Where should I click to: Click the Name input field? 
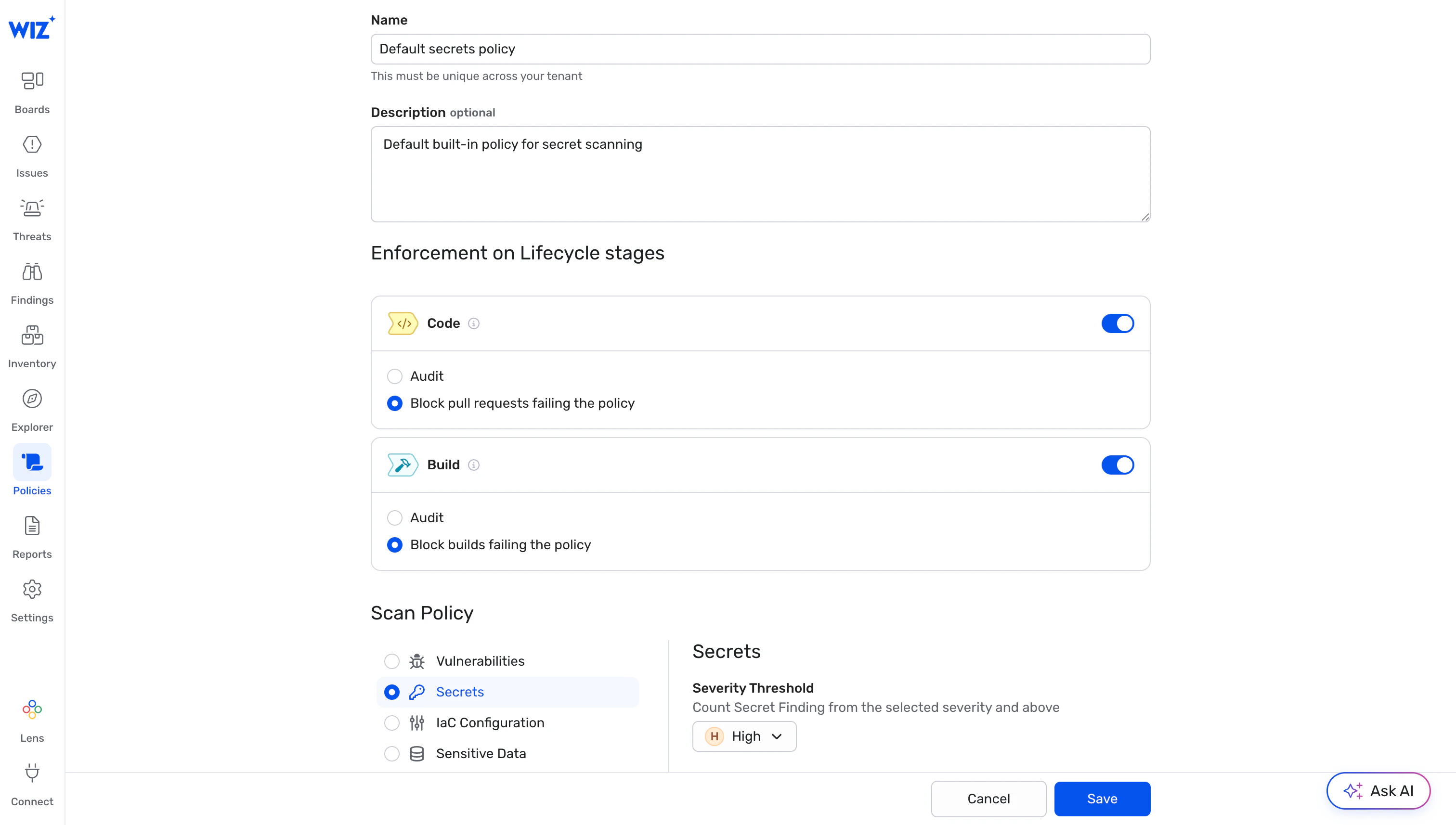(761, 49)
